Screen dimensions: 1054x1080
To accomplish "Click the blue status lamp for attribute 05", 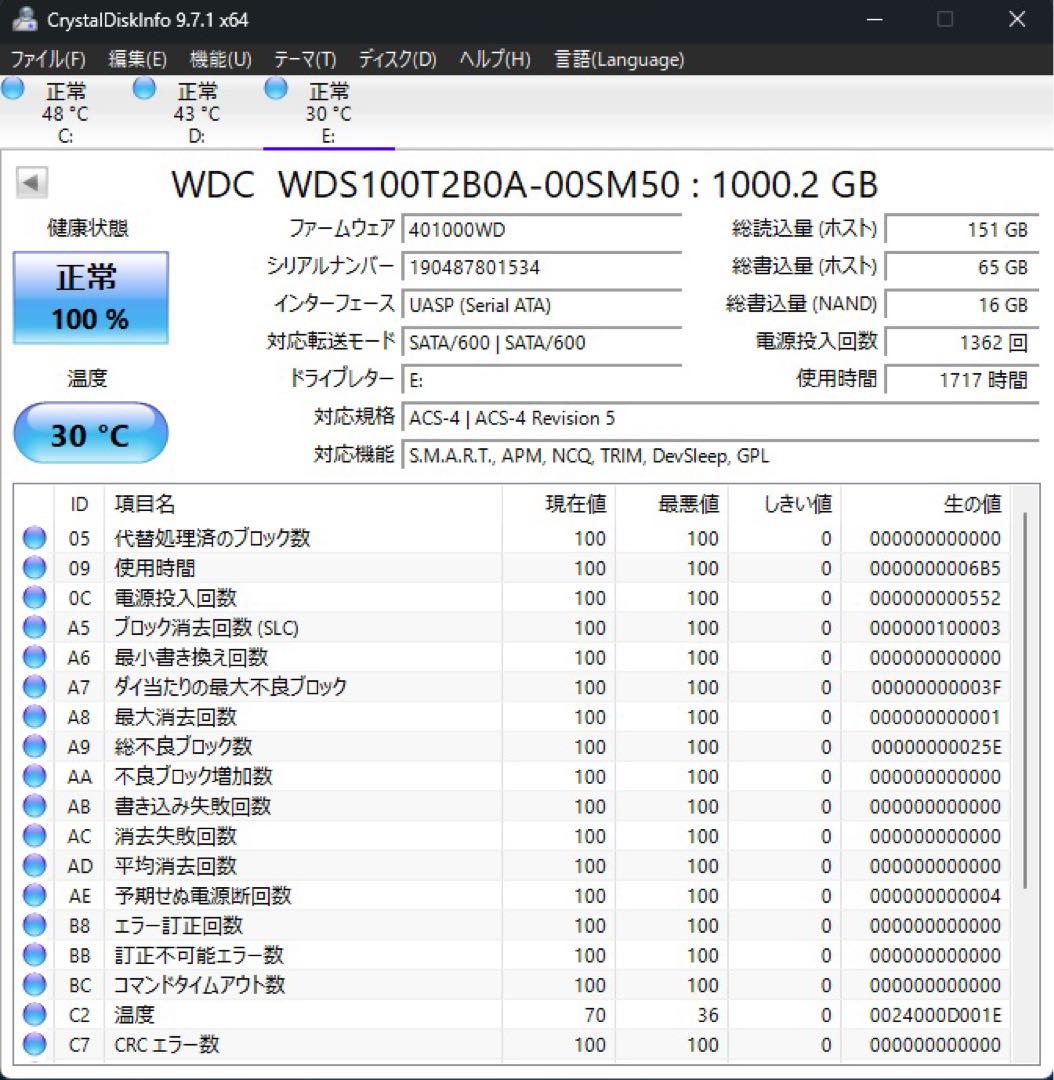I will coord(33,538).
